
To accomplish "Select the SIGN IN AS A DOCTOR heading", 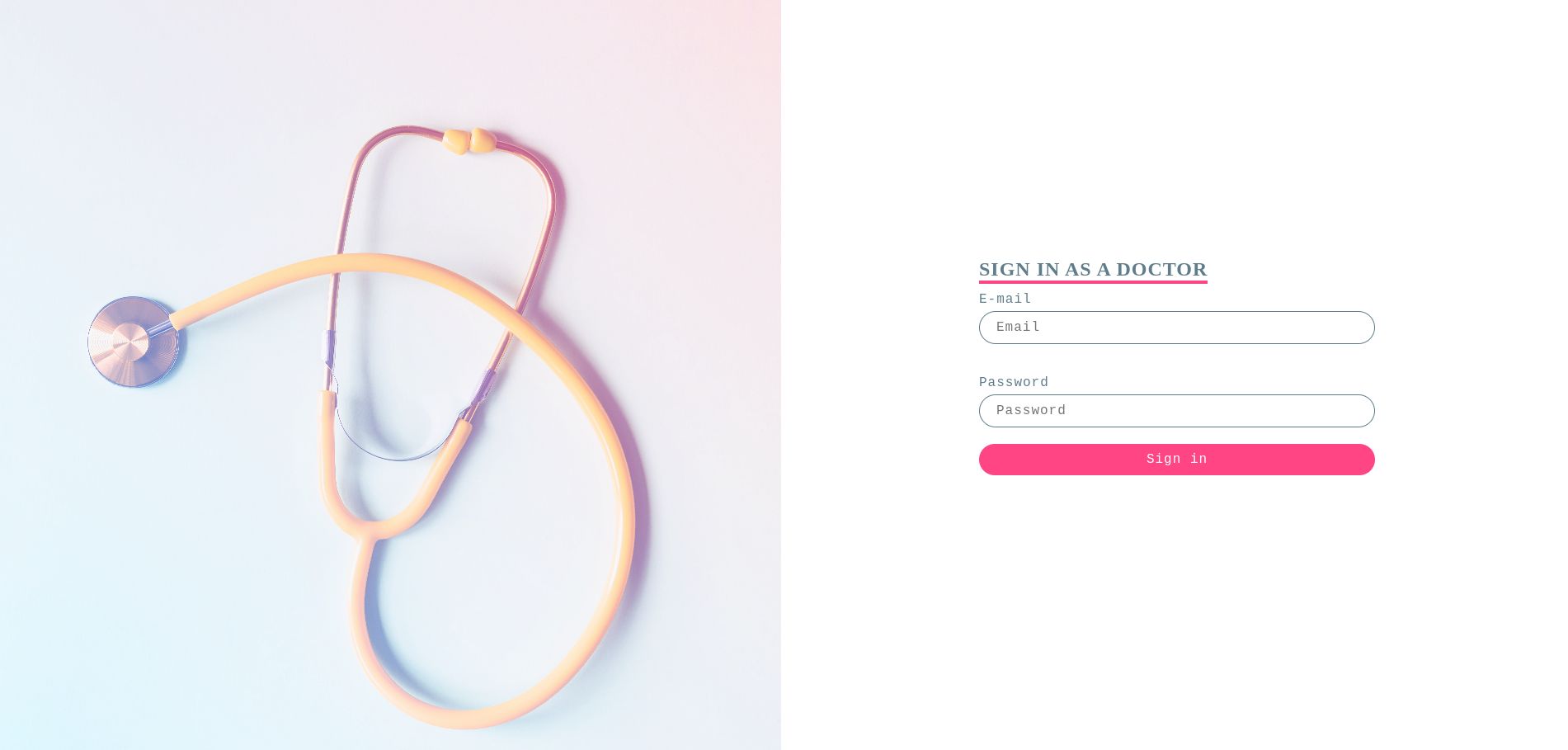I will (1093, 269).
